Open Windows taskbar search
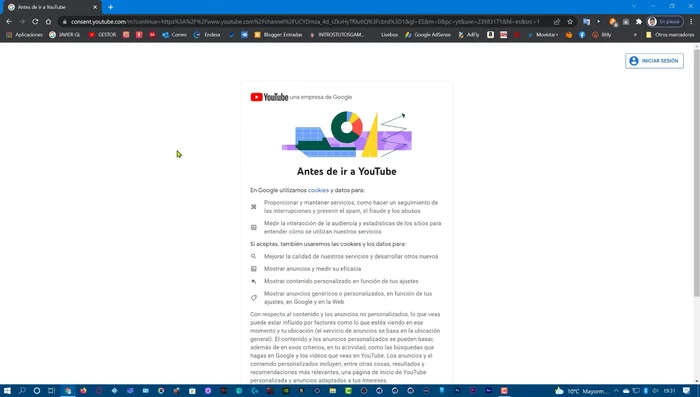700x397 pixels. click(22, 391)
